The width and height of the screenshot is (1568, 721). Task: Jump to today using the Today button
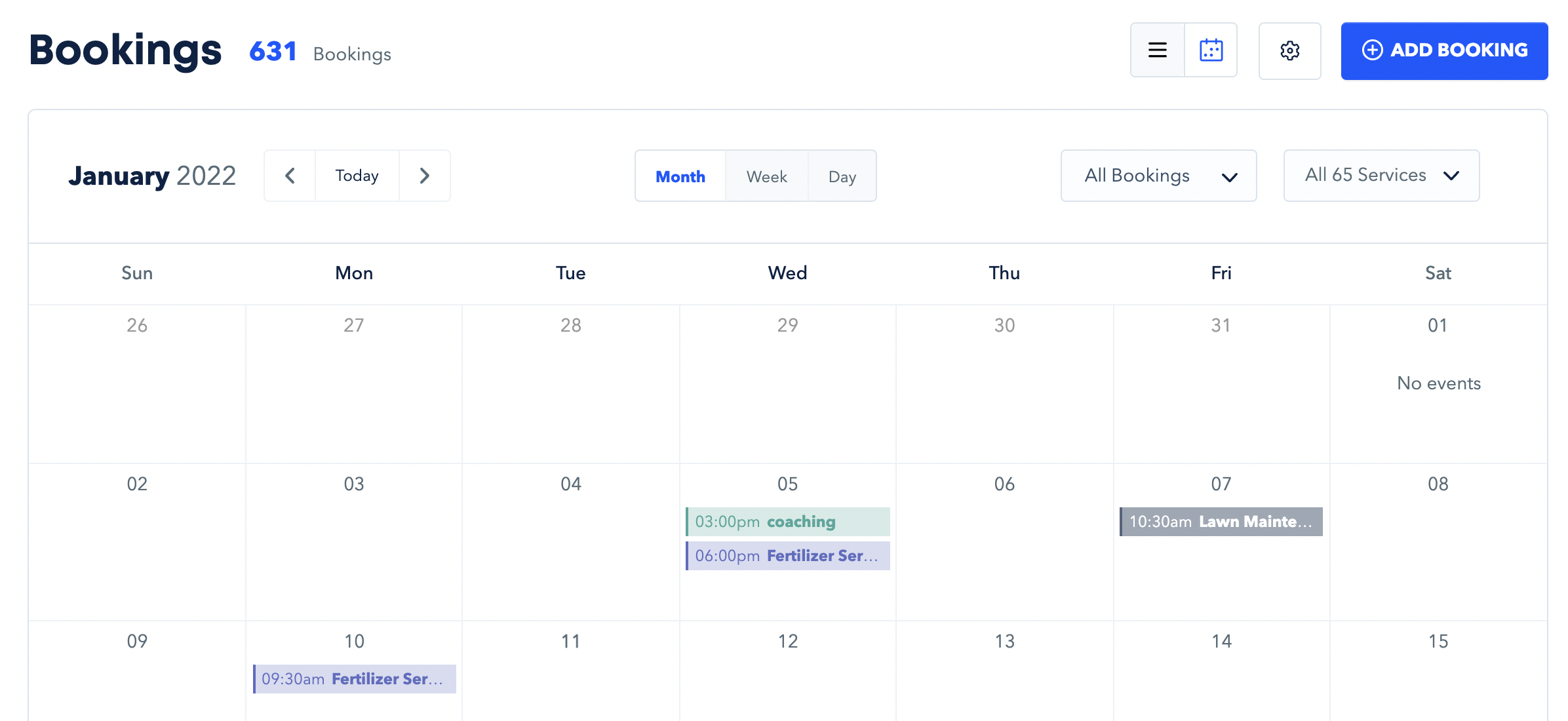coord(357,176)
